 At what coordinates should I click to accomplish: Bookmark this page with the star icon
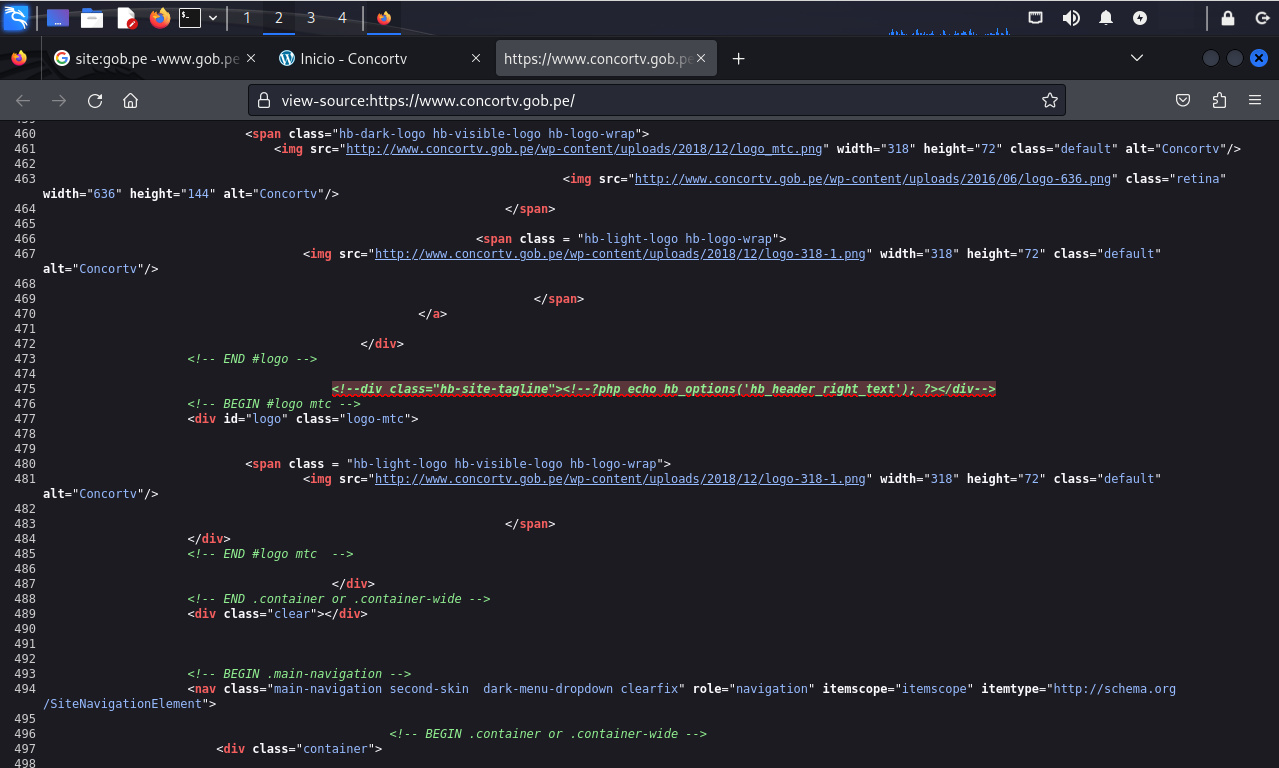pos(1049,100)
